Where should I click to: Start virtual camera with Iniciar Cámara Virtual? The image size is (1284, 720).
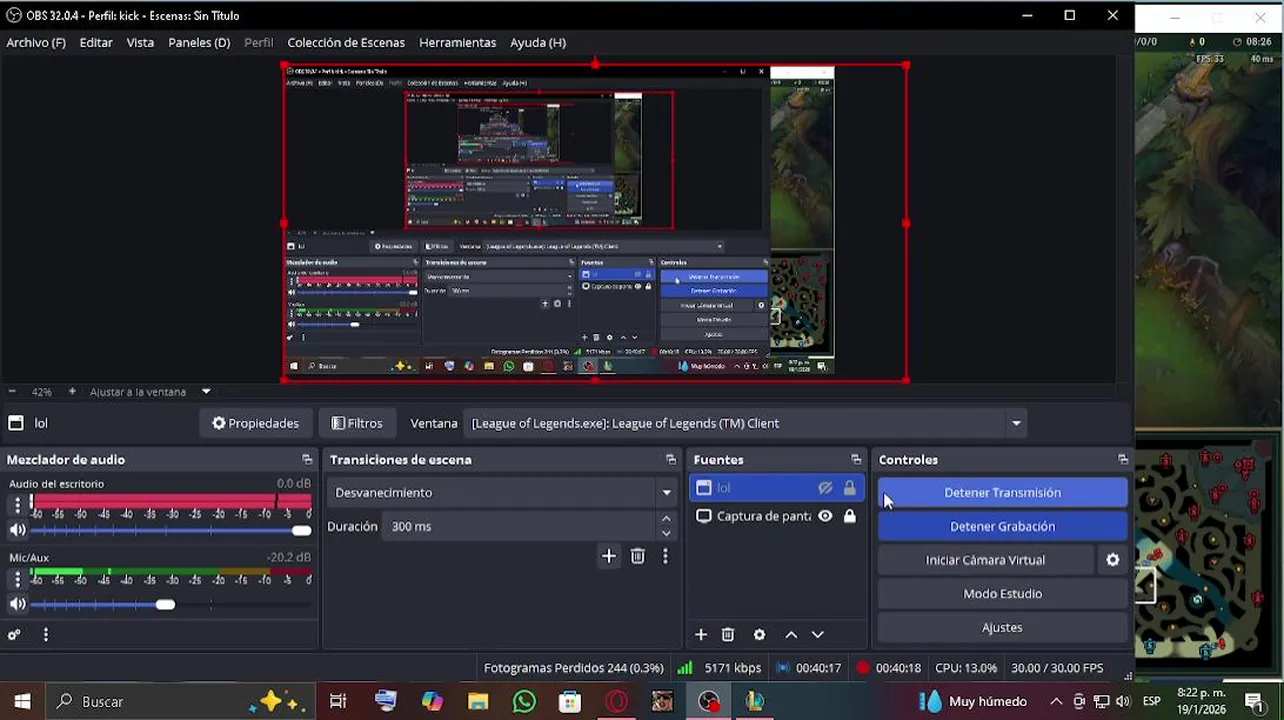coord(985,560)
